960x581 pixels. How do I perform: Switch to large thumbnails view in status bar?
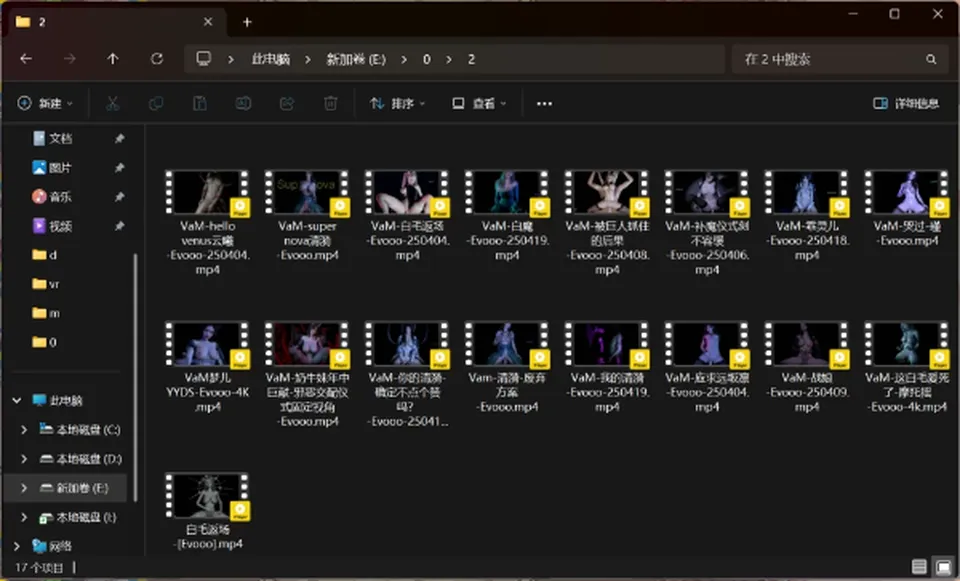tap(943, 567)
